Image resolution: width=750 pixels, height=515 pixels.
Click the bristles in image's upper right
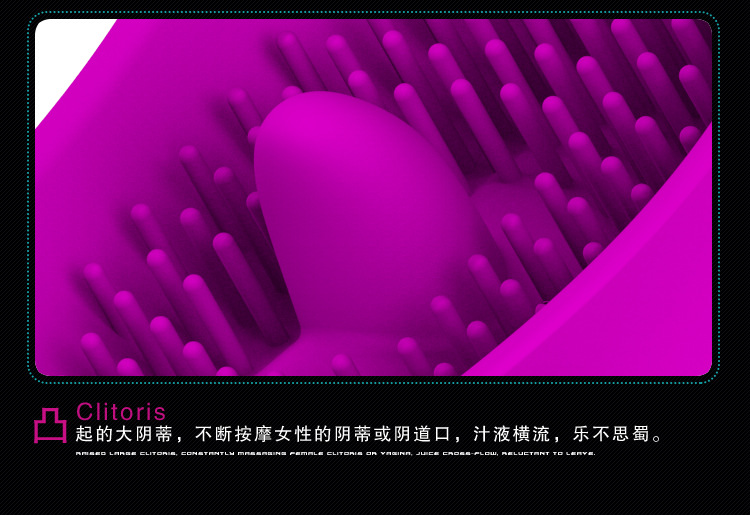600,90
